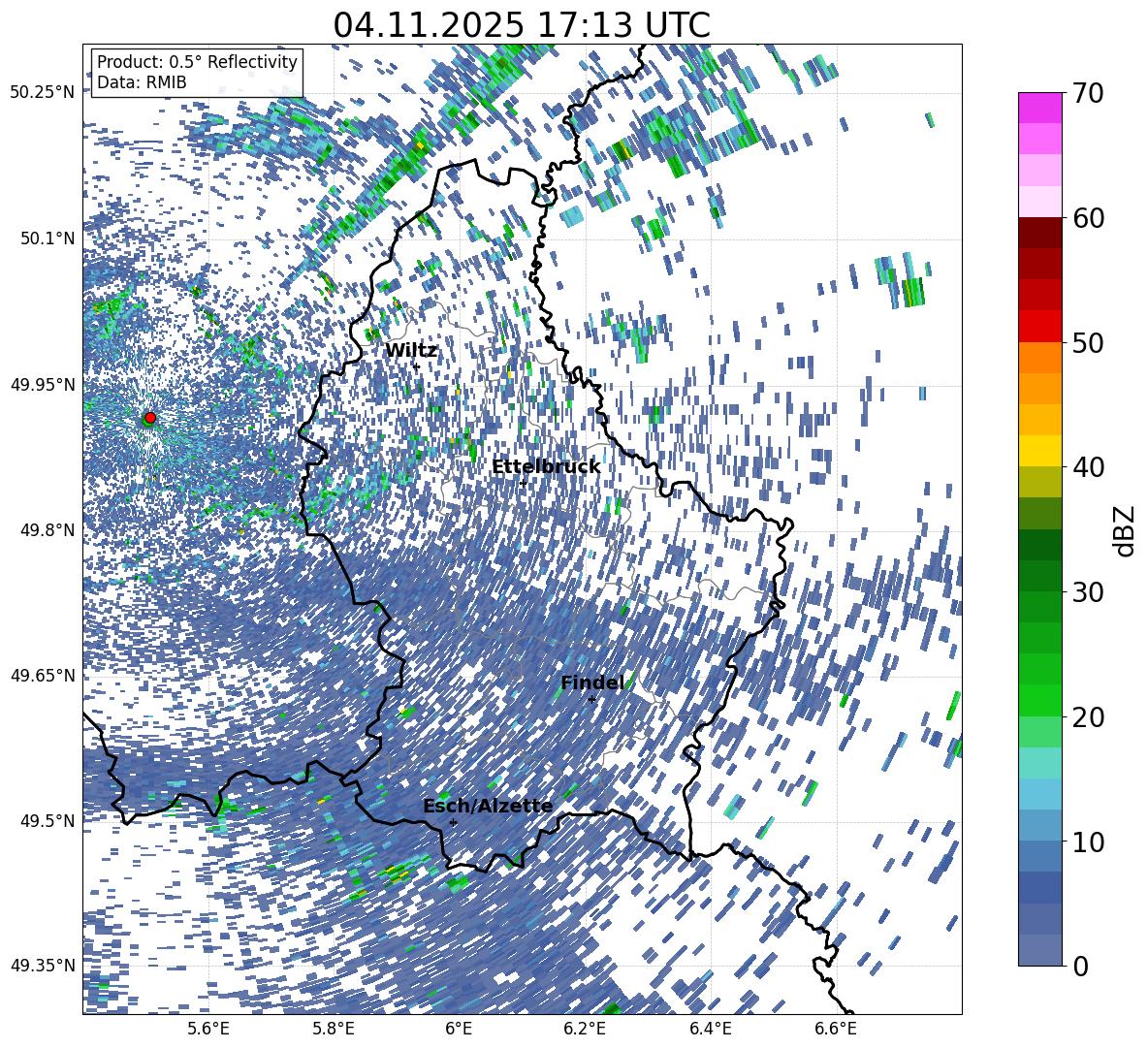
Task: Click the 50.25°N latitude label
Action: coord(43,92)
